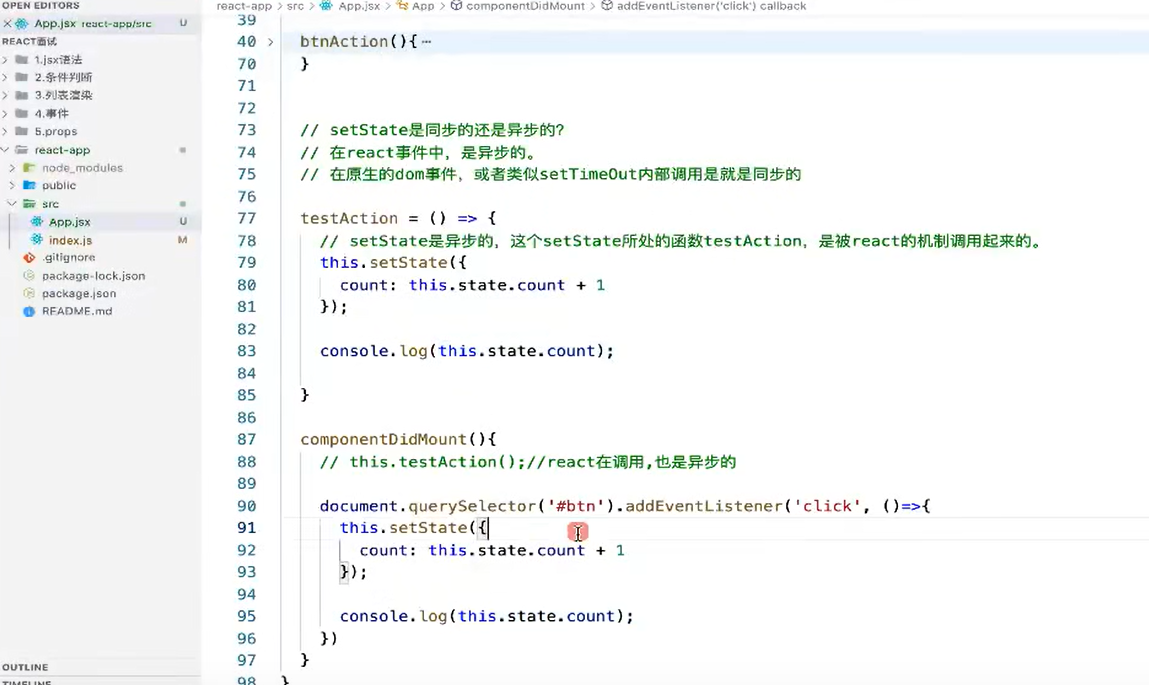Viewport: 1149px width, 685px height.
Task: Click the npm icon next to package.json
Action: pos(28,293)
